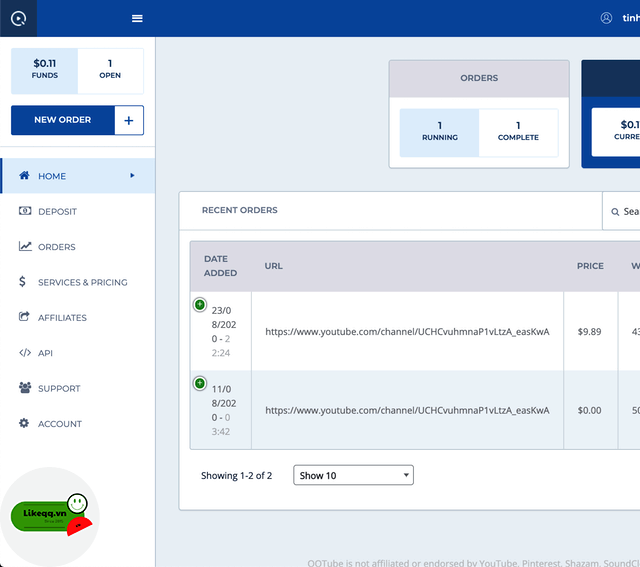Viewport: 640px width, 567px height.
Task: Open the Show 10 dropdown
Action: pos(353,475)
